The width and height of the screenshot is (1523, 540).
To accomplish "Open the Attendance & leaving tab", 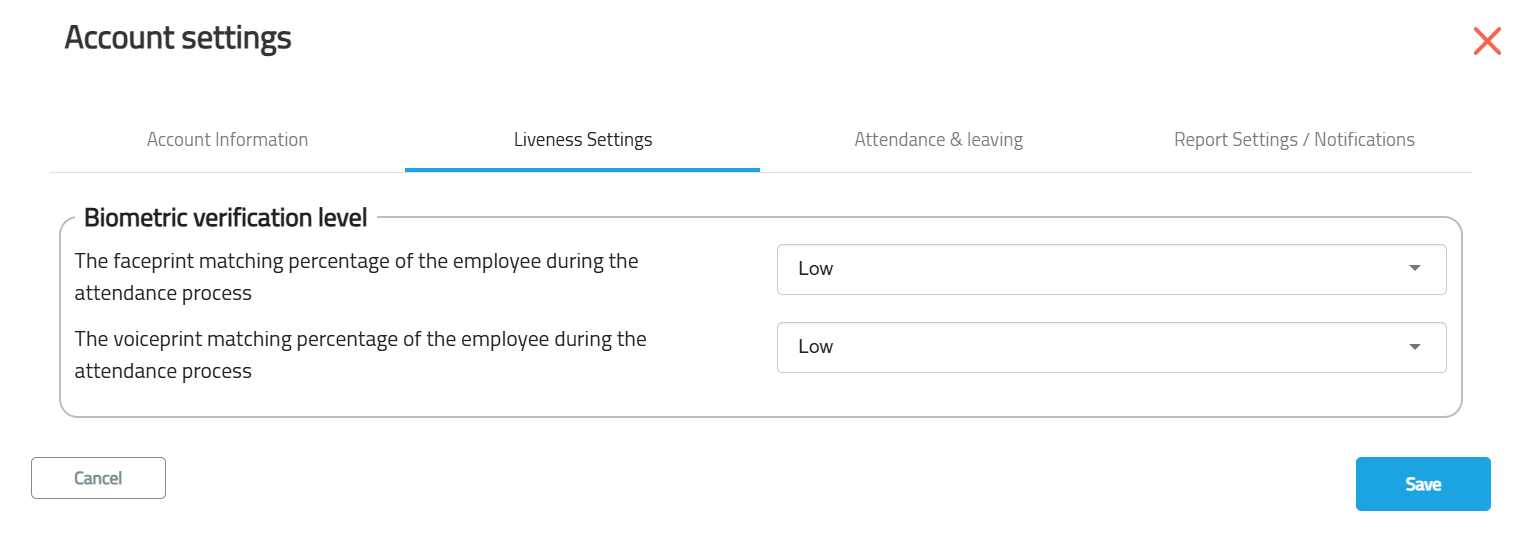I will click(938, 139).
